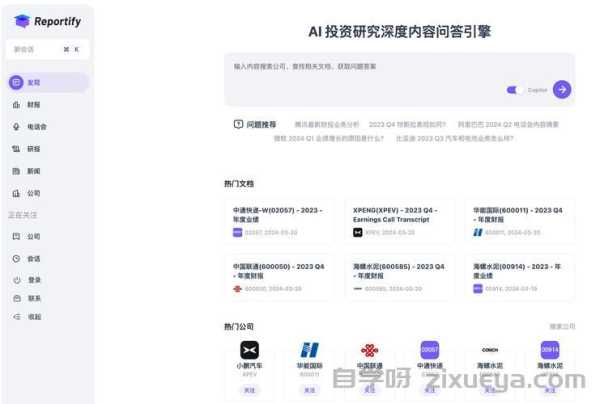Viewport: 600px width, 404px height.
Task: Open the 华能国际 company logo
Action: (310, 350)
